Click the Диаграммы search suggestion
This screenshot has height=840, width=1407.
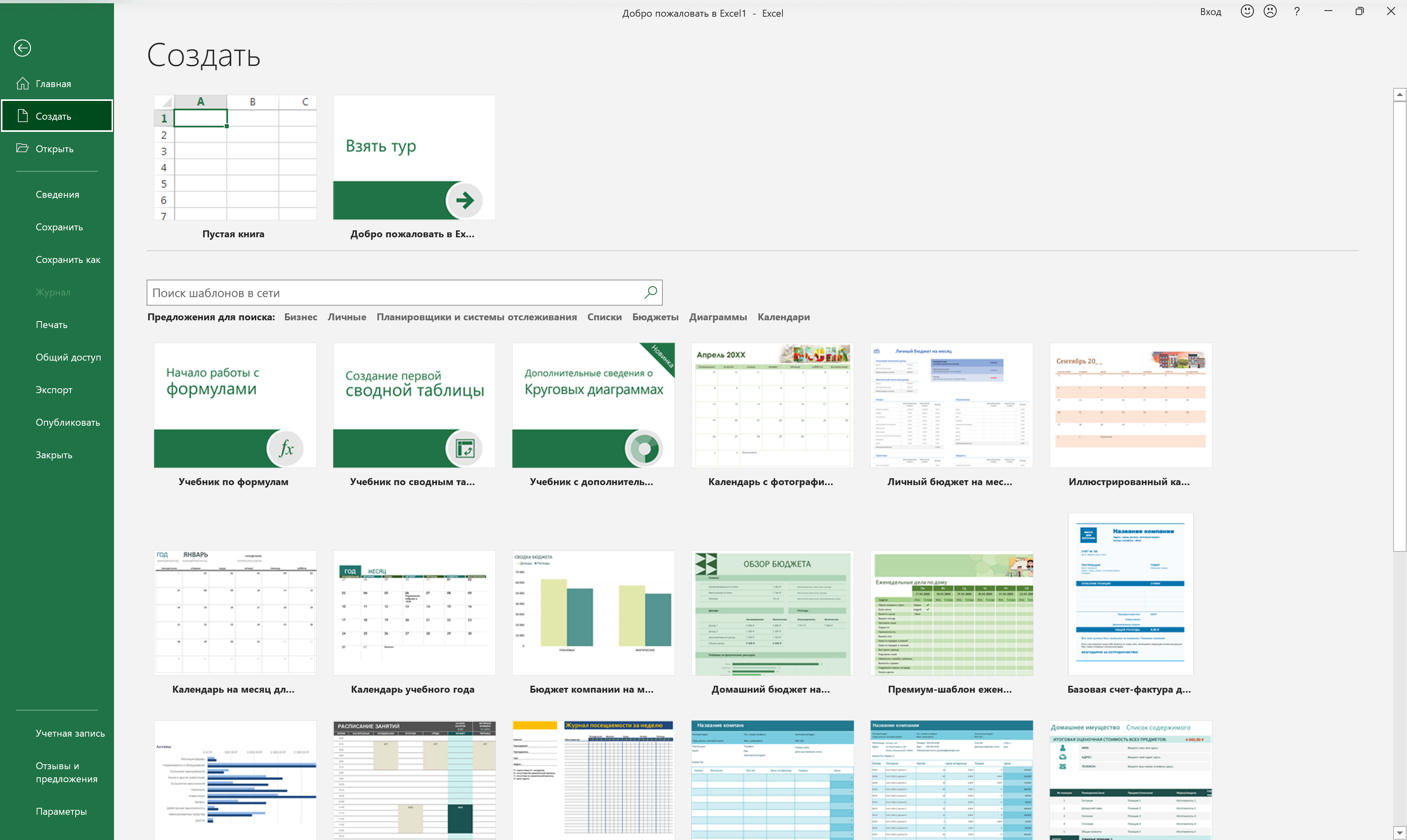click(718, 317)
